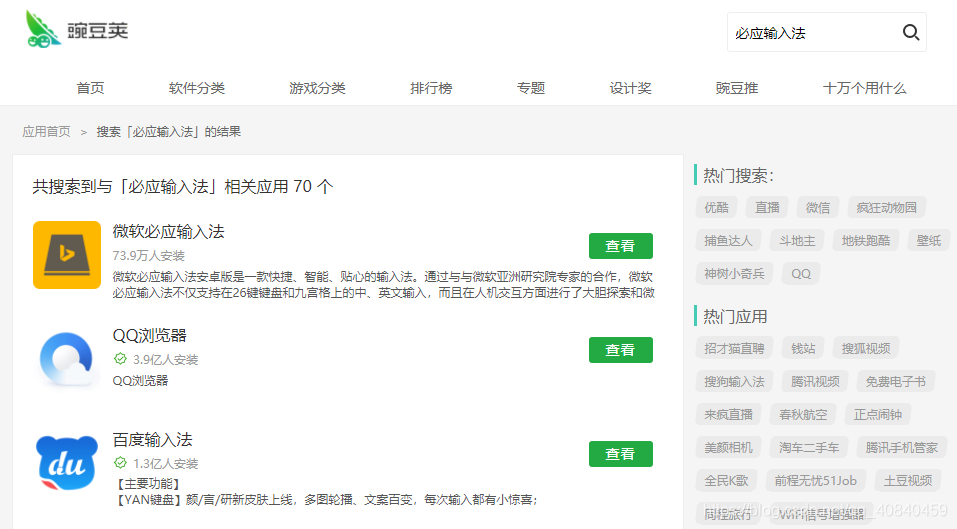Open hot app tag 全民K歌

pyautogui.click(x=726, y=480)
